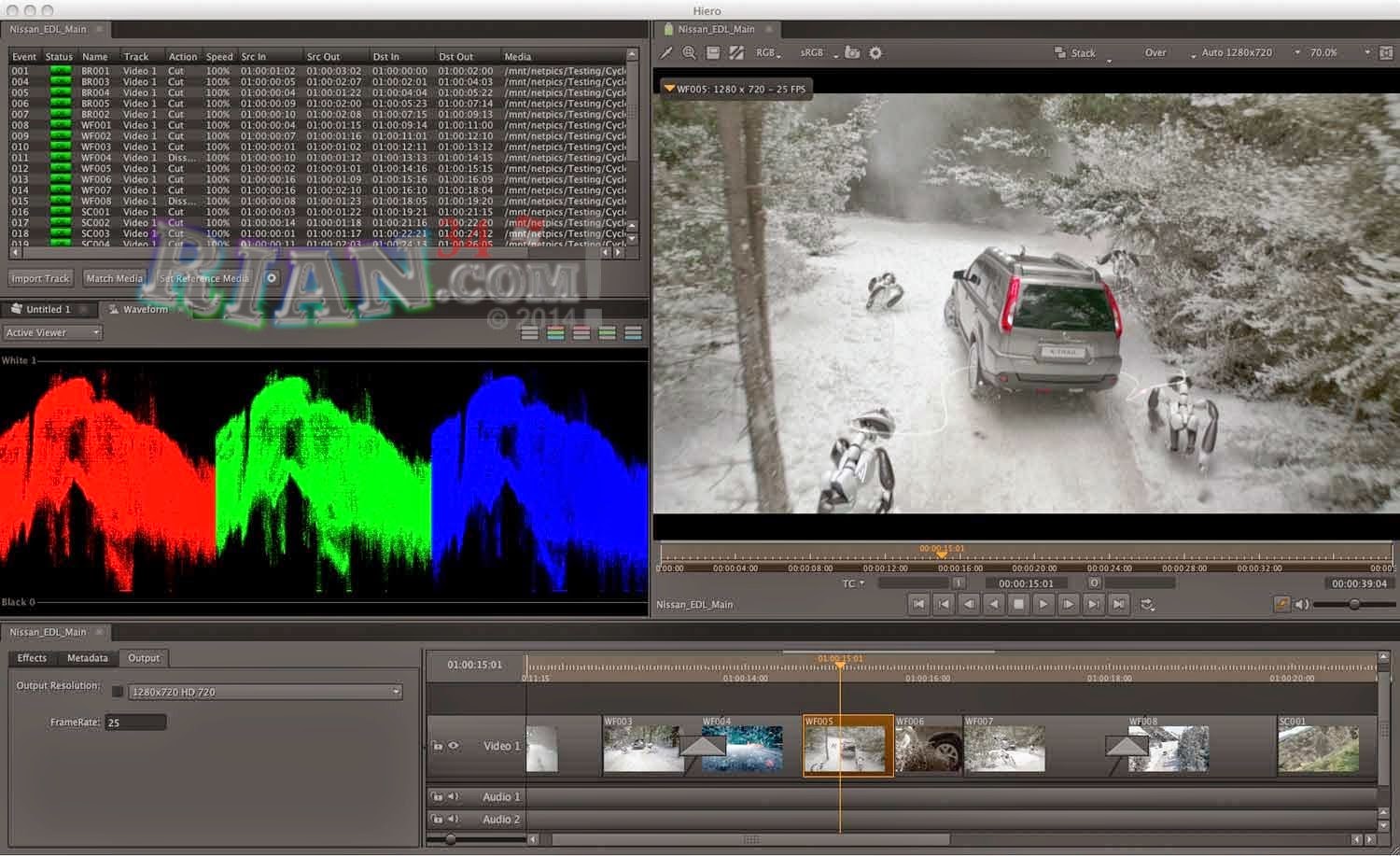
Task: Click the orange audio scrub icon
Action: (x=1281, y=605)
